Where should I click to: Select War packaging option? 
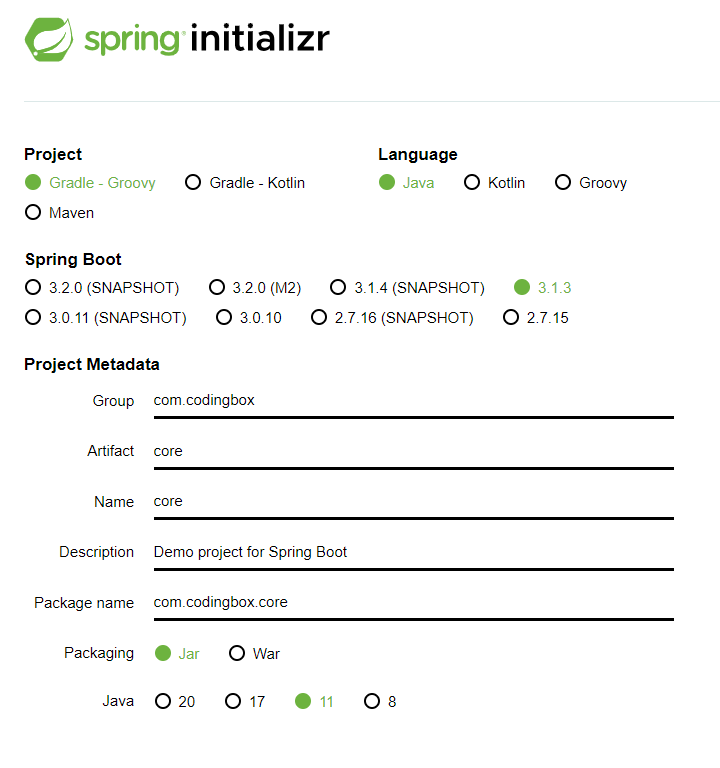point(254,653)
